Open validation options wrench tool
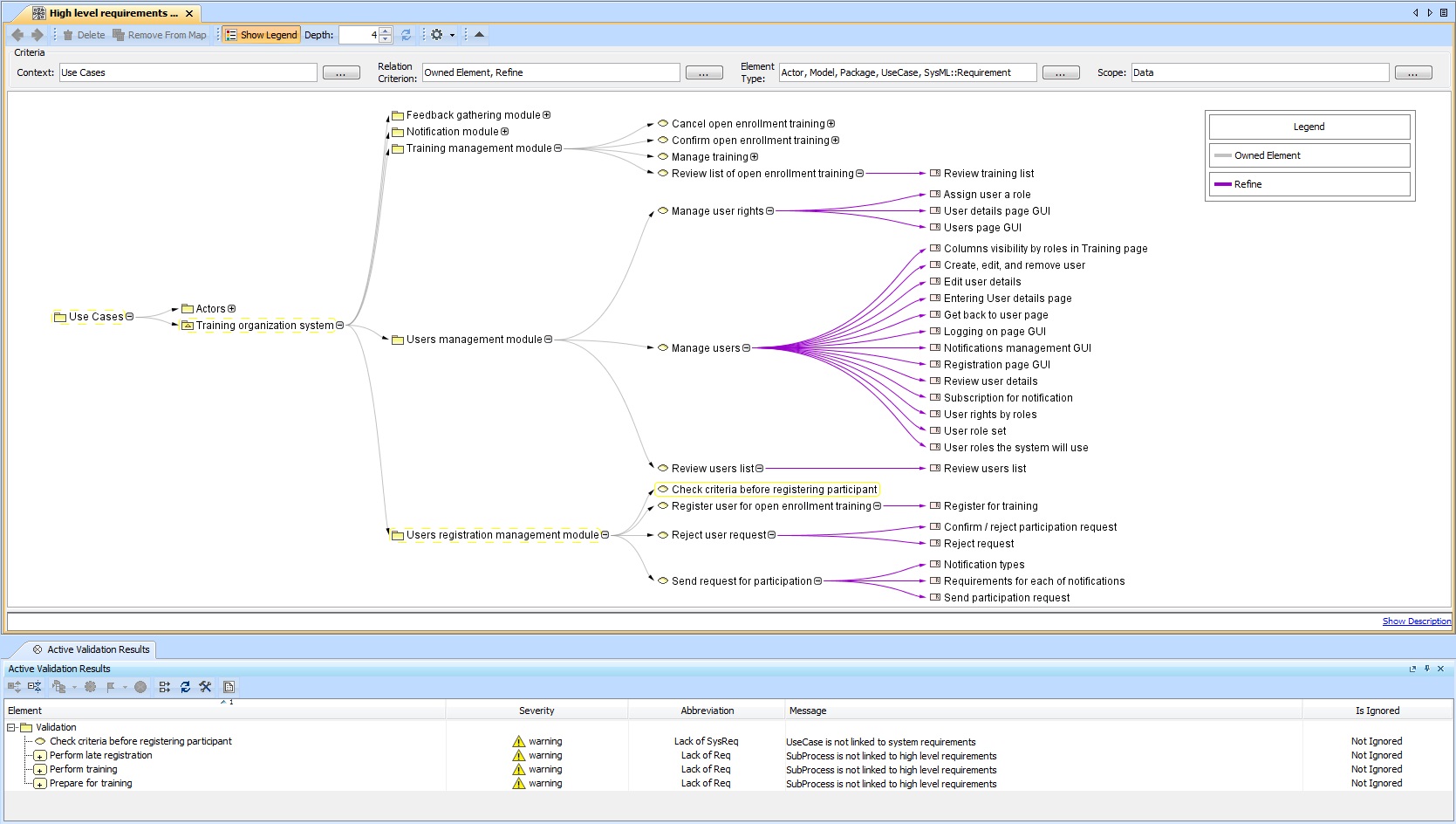The image size is (1456, 824). 205,688
